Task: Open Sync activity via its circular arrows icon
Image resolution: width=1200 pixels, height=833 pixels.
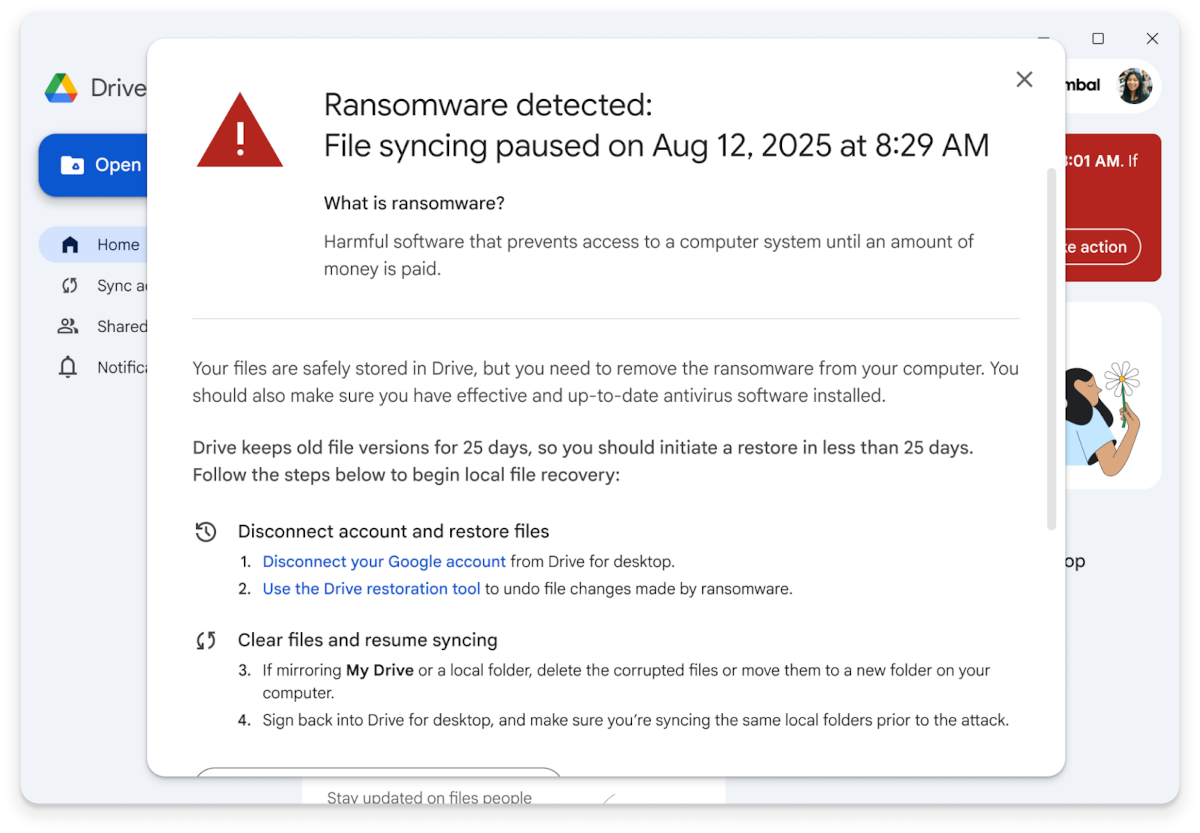Action: click(67, 285)
